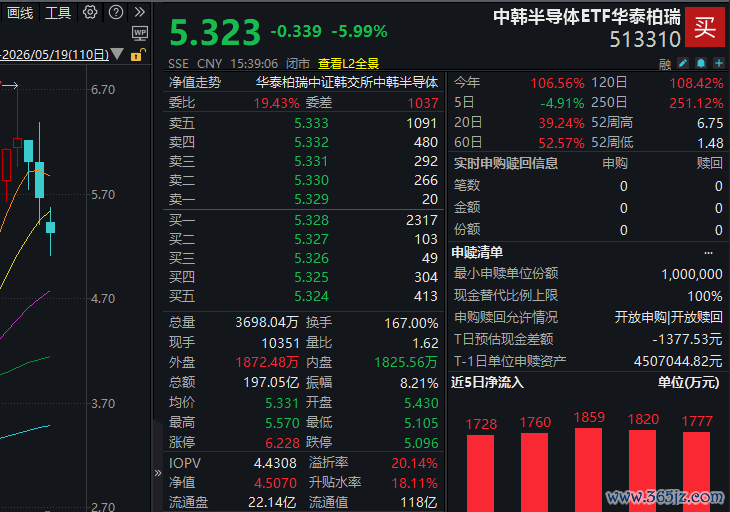Select the 卖一 price 5.329
730x512 pixels.
pyautogui.click(x=311, y=199)
